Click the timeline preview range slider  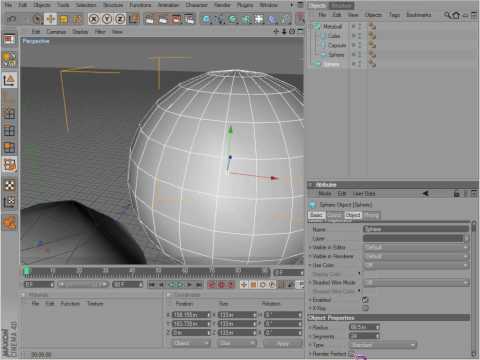click(83, 284)
